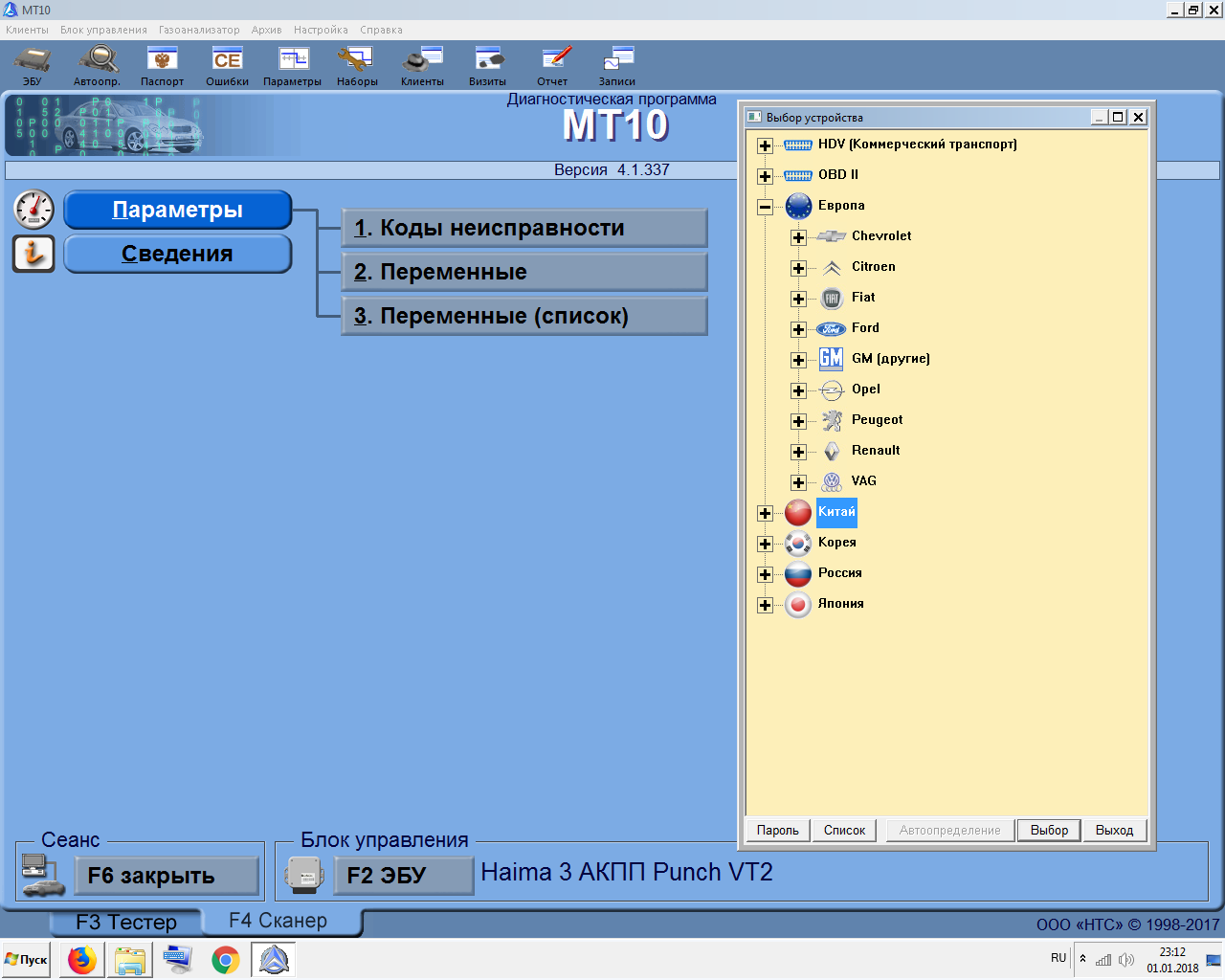
Task: Click the gauge icon beside Параметры
Action: tap(34, 210)
